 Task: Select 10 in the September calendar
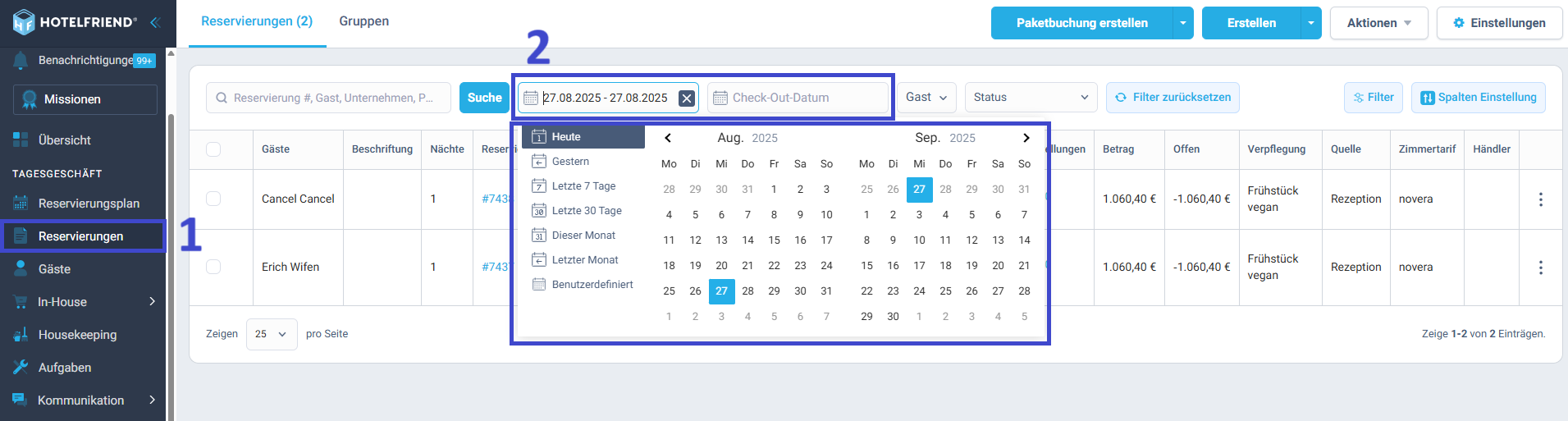[x=919, y=240]
